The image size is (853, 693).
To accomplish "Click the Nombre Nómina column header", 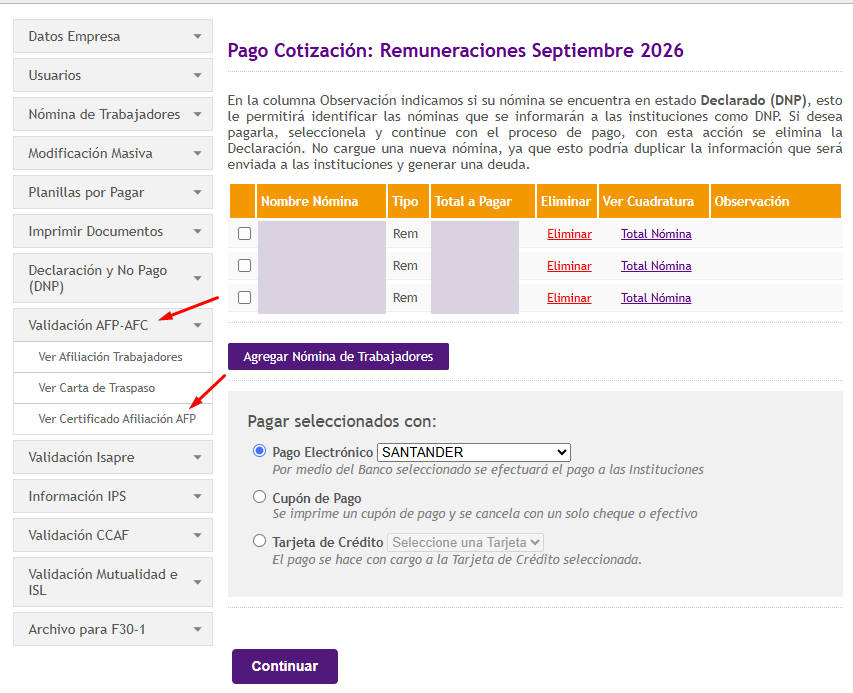I will pyautogui.click(x=322, y=201).
